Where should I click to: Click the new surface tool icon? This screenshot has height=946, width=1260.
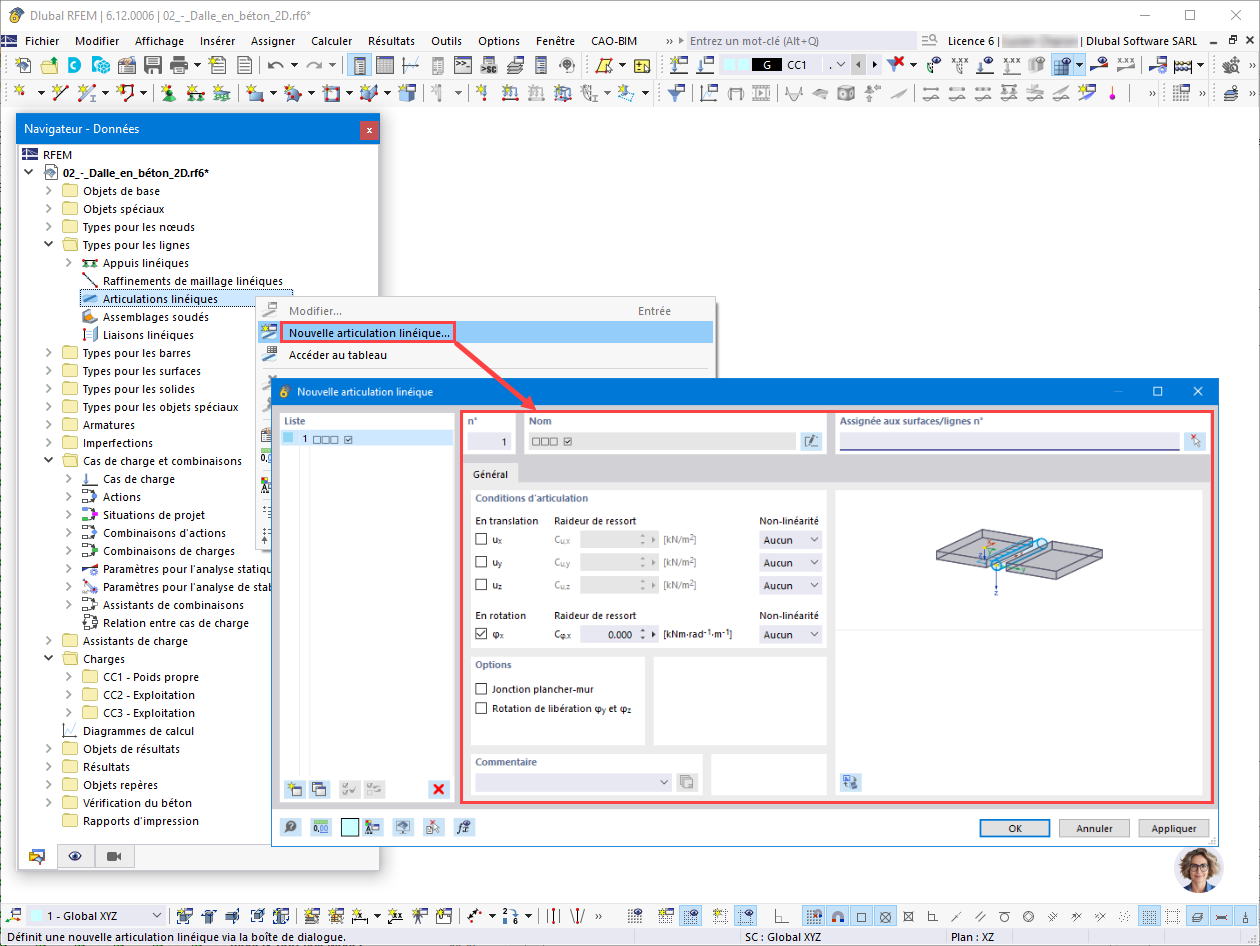click(x=255, y=93)
